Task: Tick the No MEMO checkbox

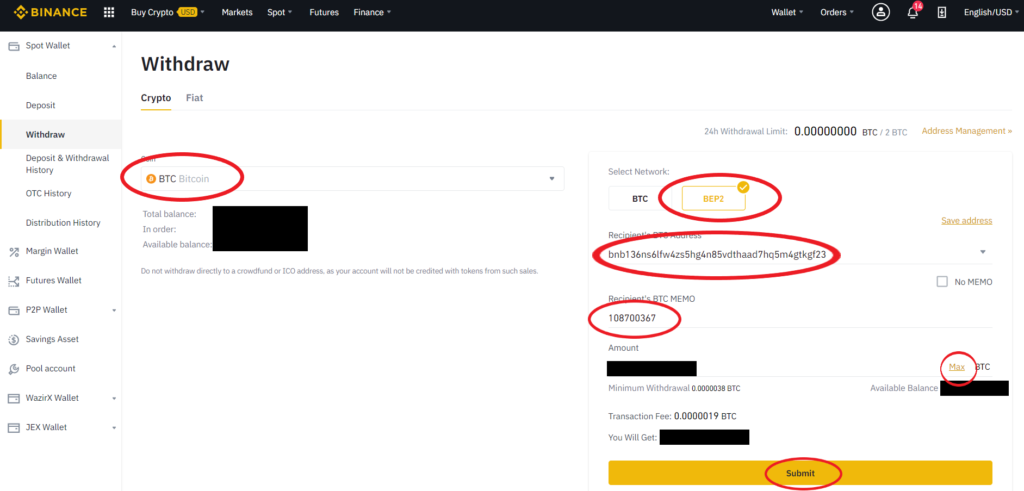Action: pyautogui.click(x=942, y=281)
